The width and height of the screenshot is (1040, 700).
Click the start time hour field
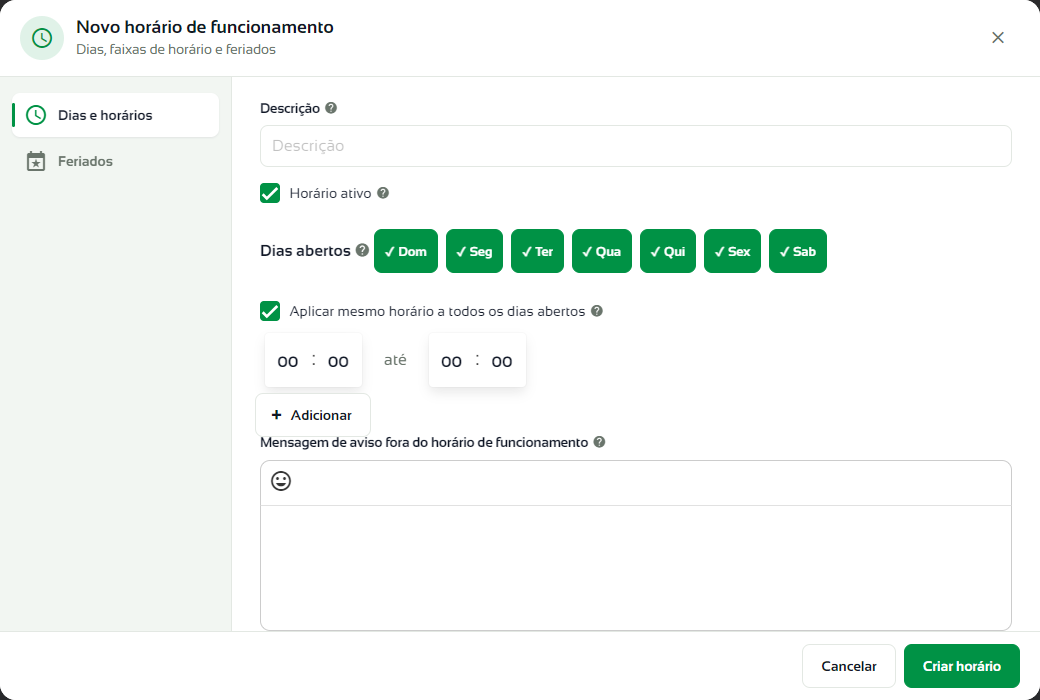pos(288,361)
